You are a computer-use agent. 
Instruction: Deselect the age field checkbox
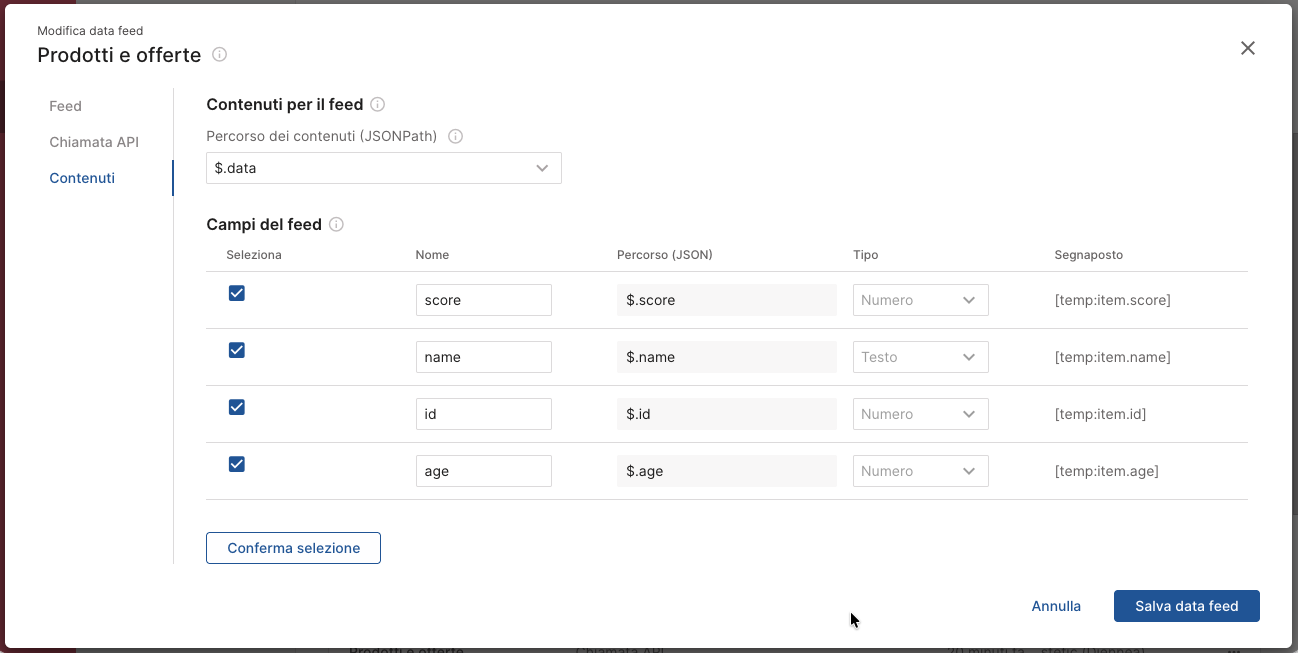click(x=237, y=464)
